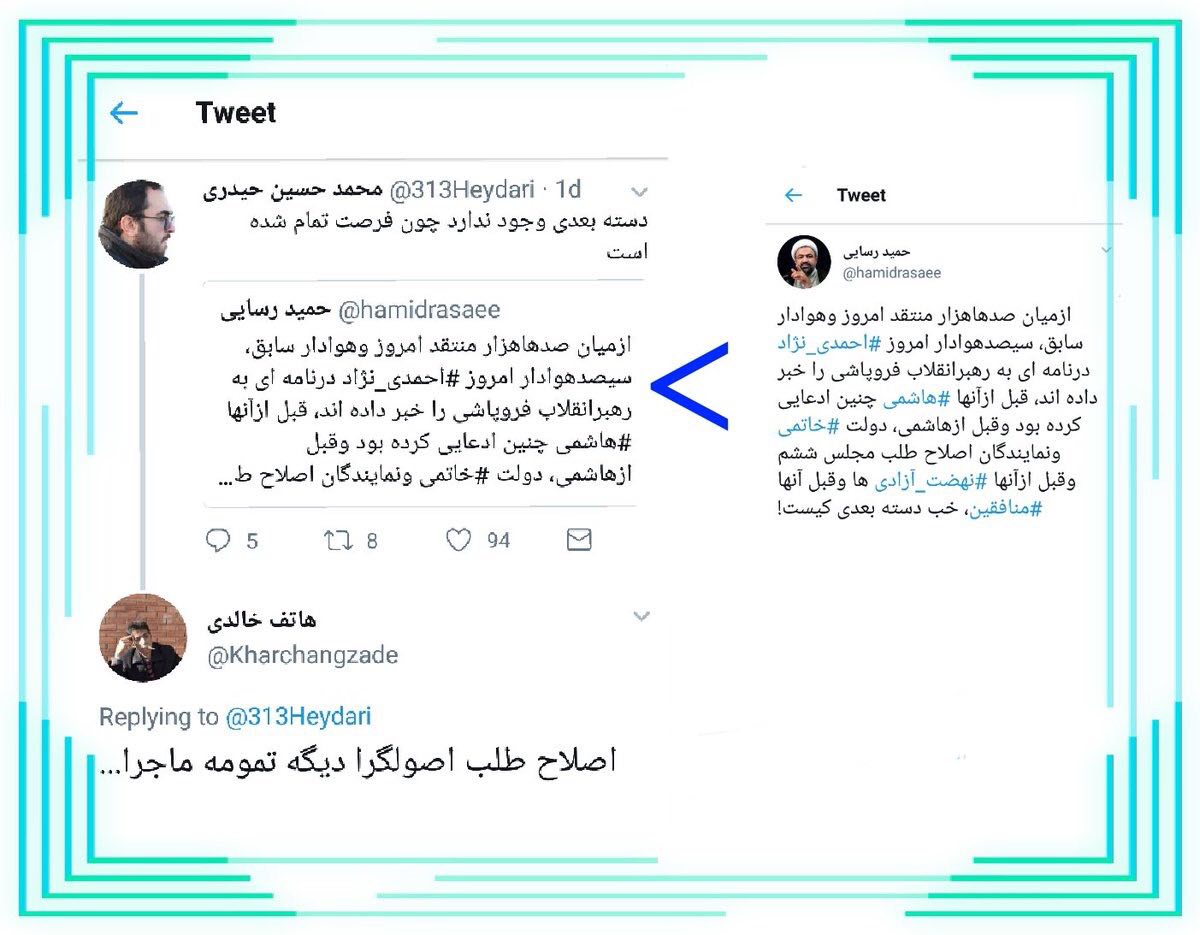View حمید رسایی avatar in right panel
The height and width of the screenshot is (935, 1200).
point(803,262)
